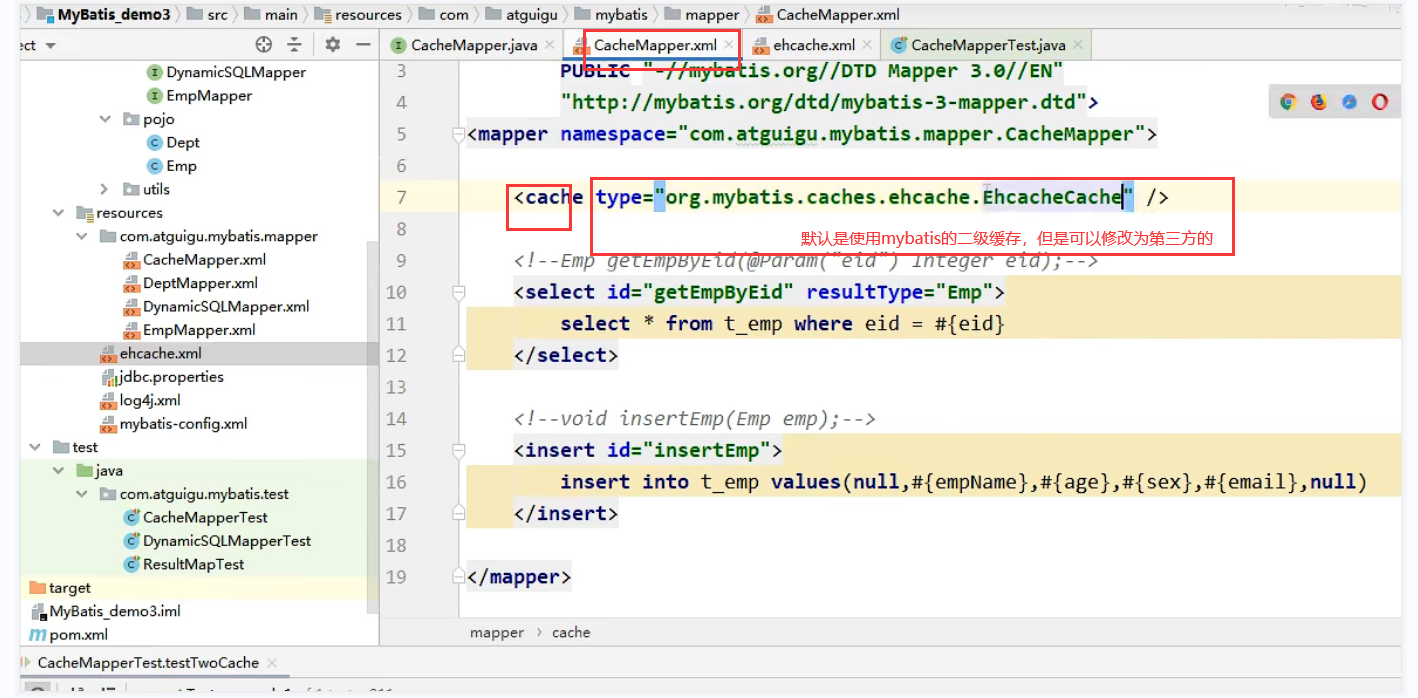The width and height of the screenshot is (1418, 698).
Task: Open Project panel settings gear
Action: point(333,45)
